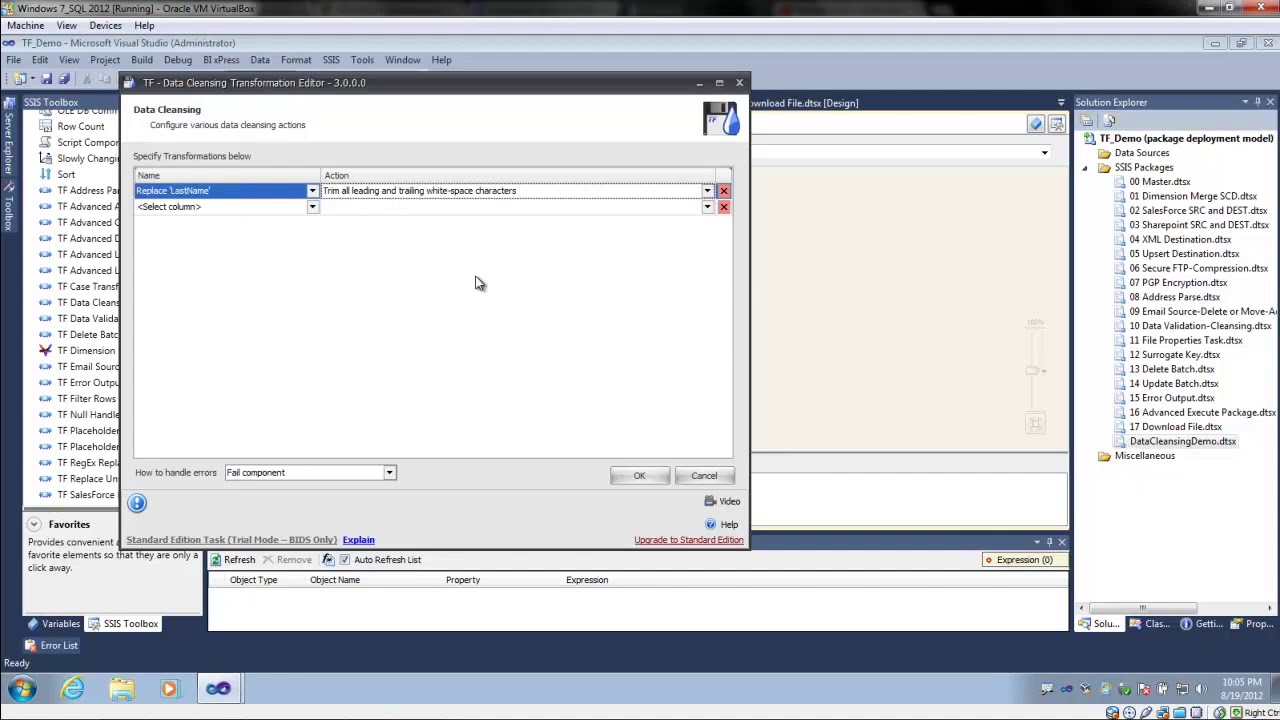Click Save icon in Visual Studio toolbar
The height and width of the screenshot is (720, 1280).
pos(46,79)
